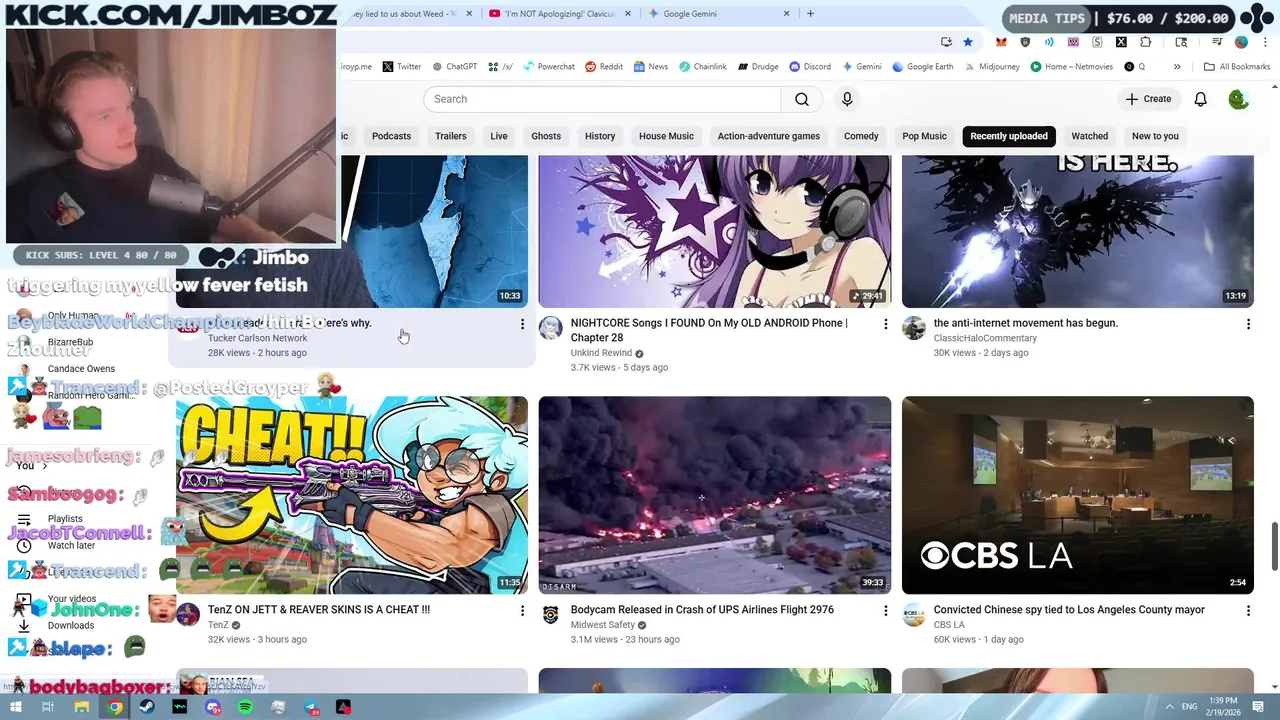Click the YouTube Create button
The image size is (1280, 720).
coord(1148,99)
